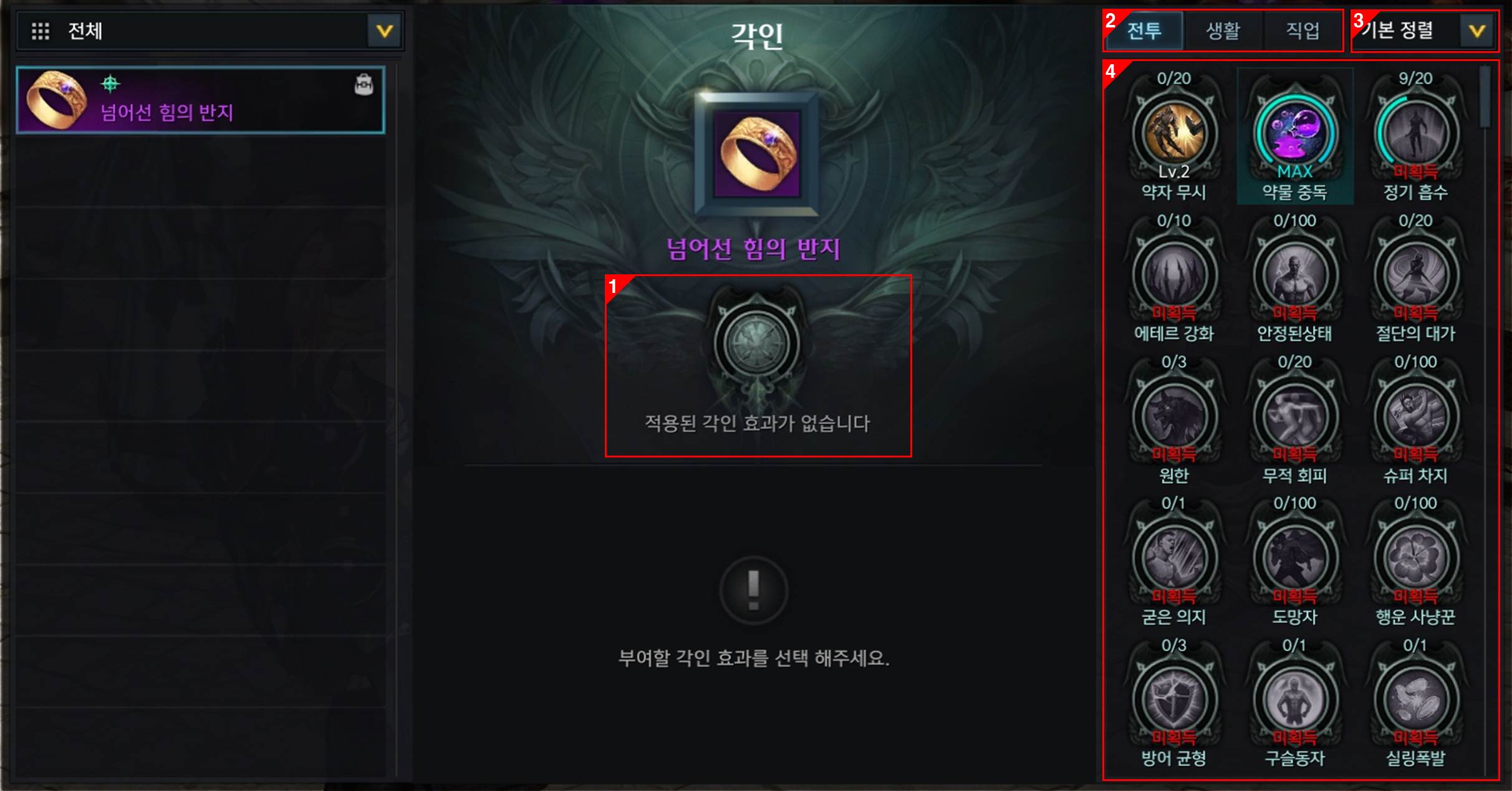
Task: Select the 원한 engraving icon
Action: pyautogui.click(x=1174, y=416)
